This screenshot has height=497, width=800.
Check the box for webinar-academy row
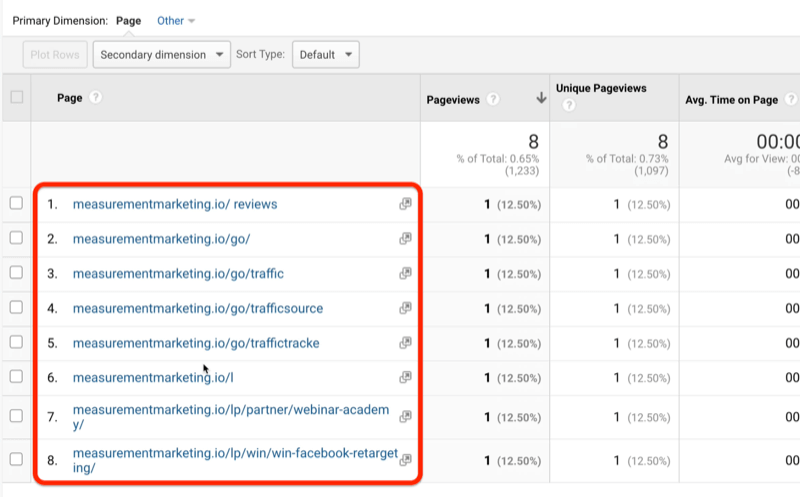[x=16, y=416]
